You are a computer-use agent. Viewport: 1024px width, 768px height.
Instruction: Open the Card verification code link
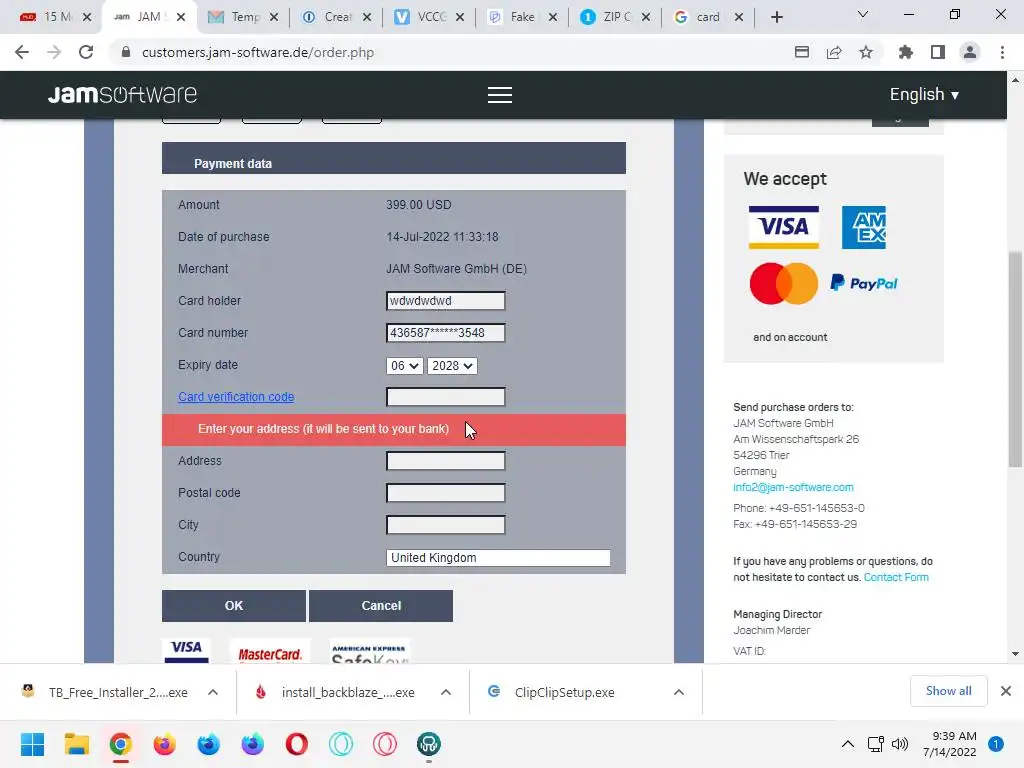[236, 397]
